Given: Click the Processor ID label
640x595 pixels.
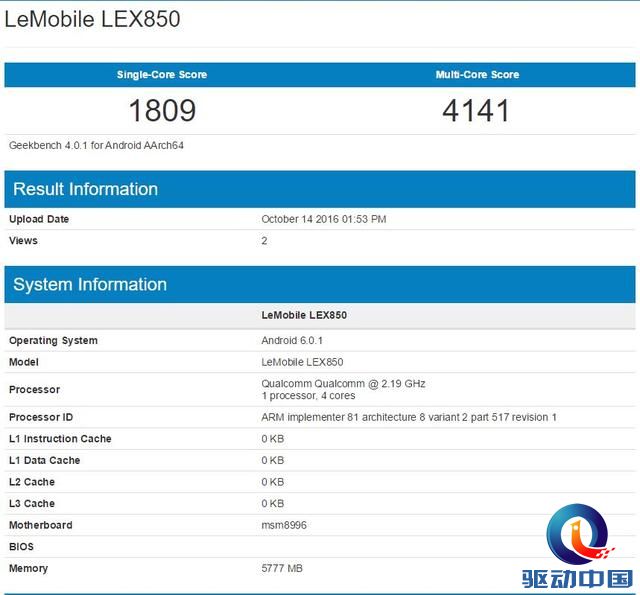Looking at the screenshot, I should (x=41, y=417).
